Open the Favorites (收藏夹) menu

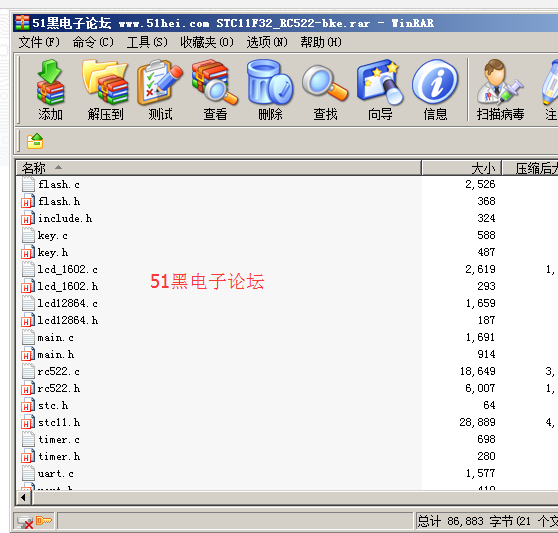point(207,42)
